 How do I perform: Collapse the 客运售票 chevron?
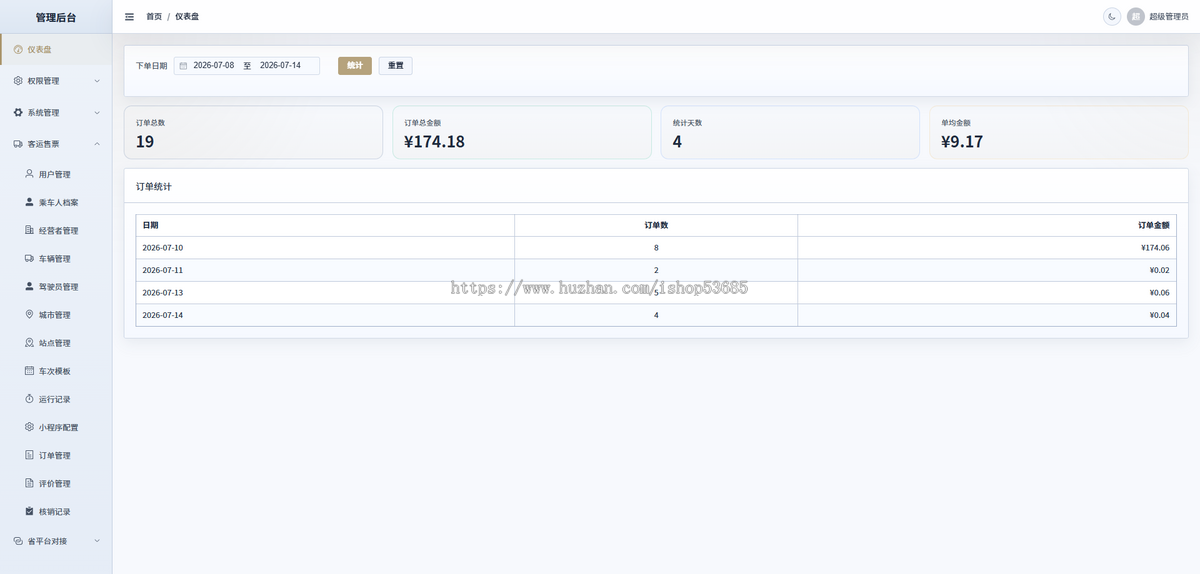coord(97,144)
